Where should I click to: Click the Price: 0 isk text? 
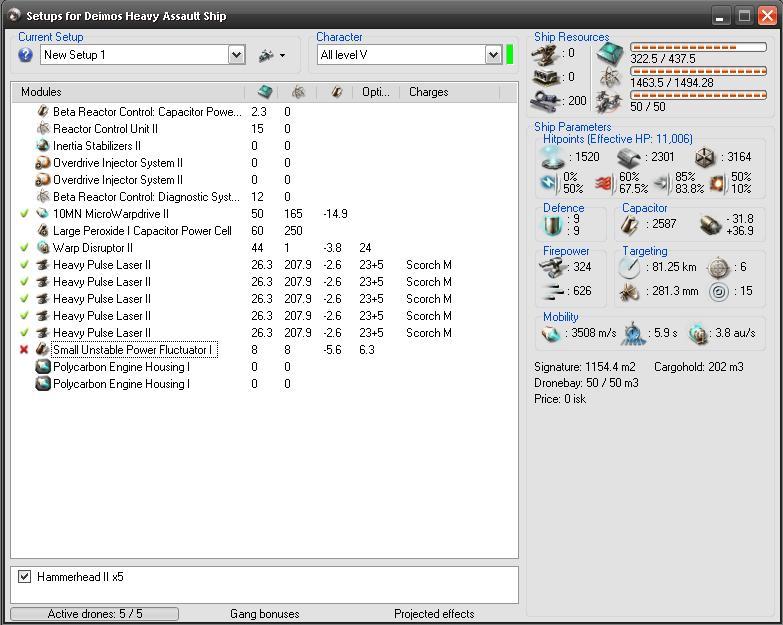560,399
